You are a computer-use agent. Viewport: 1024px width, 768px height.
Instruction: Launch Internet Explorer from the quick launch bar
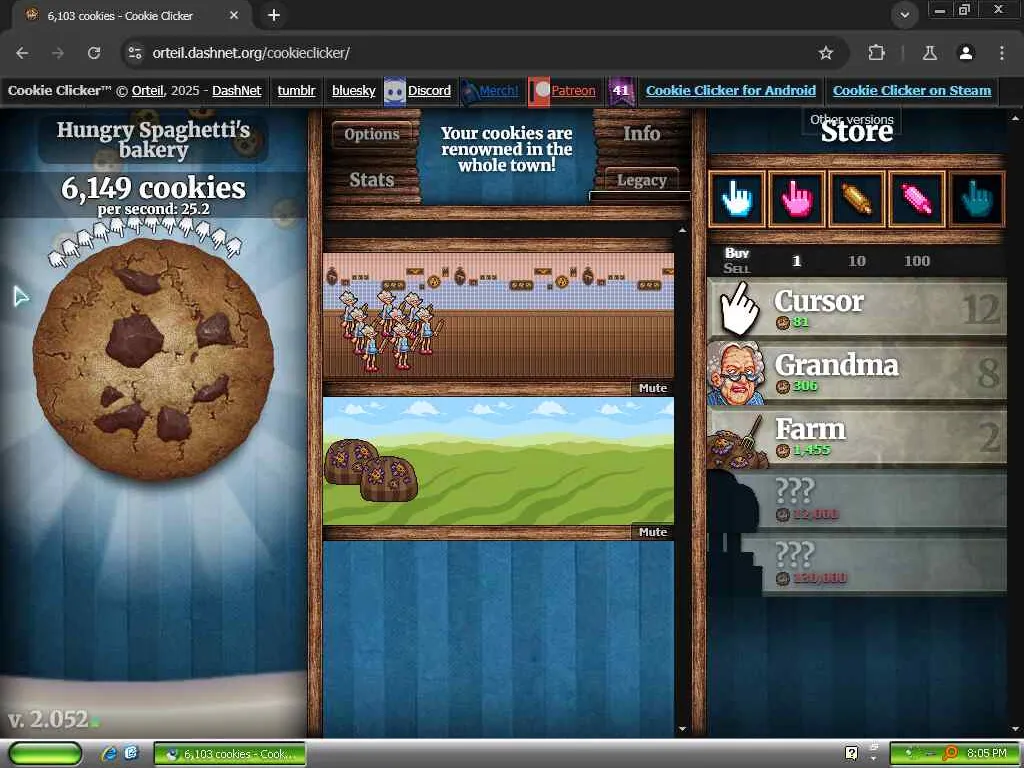click(x=109, y=754)
